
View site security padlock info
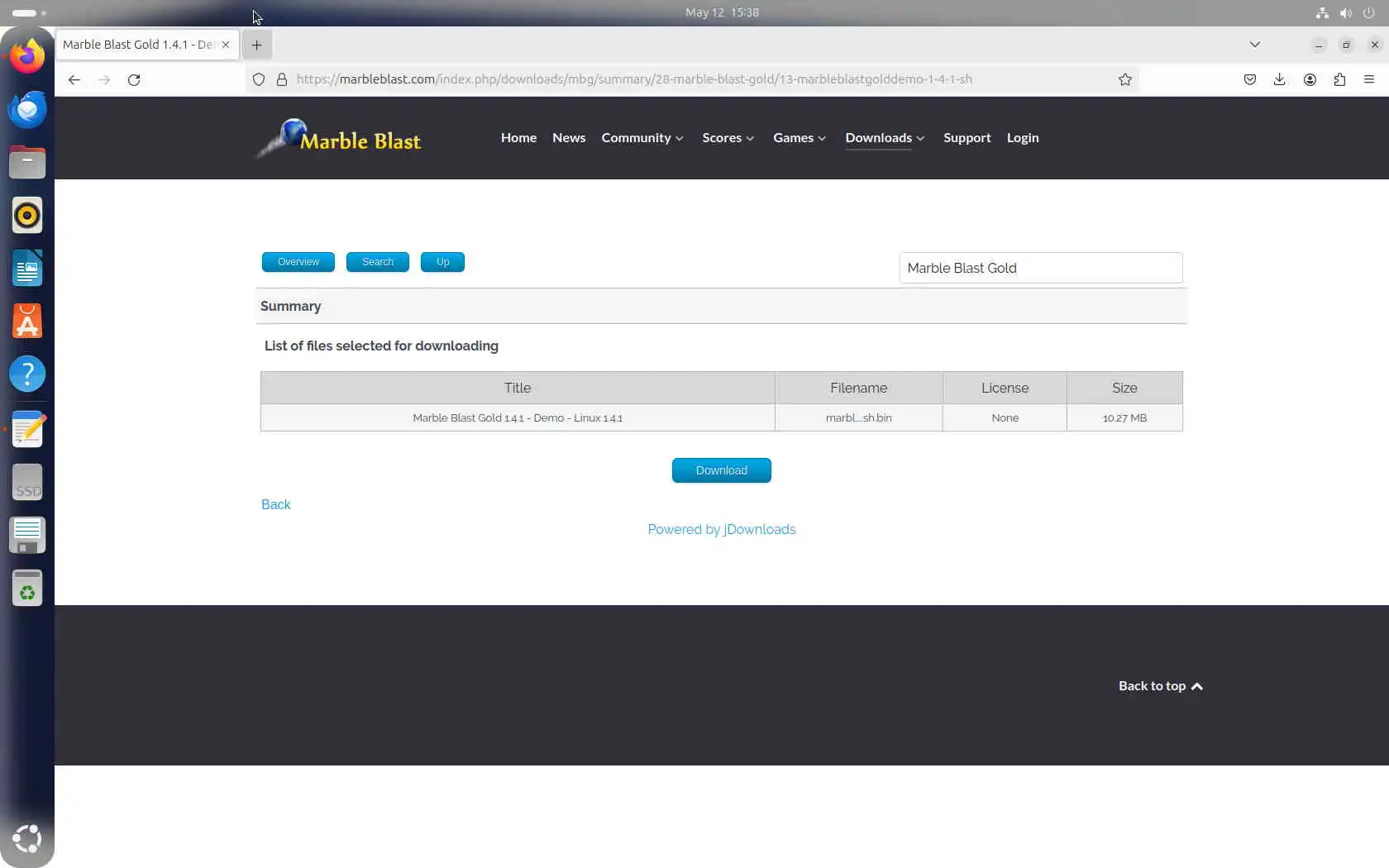pos(282,79)
